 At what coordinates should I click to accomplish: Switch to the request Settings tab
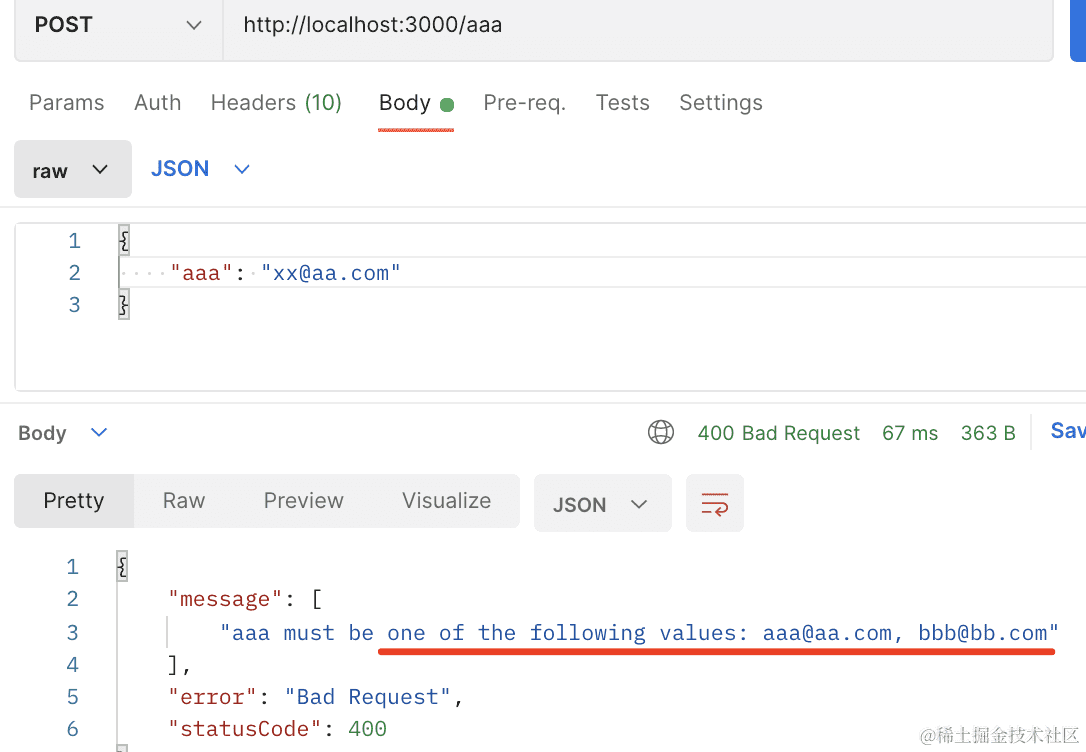click(720, 103)
